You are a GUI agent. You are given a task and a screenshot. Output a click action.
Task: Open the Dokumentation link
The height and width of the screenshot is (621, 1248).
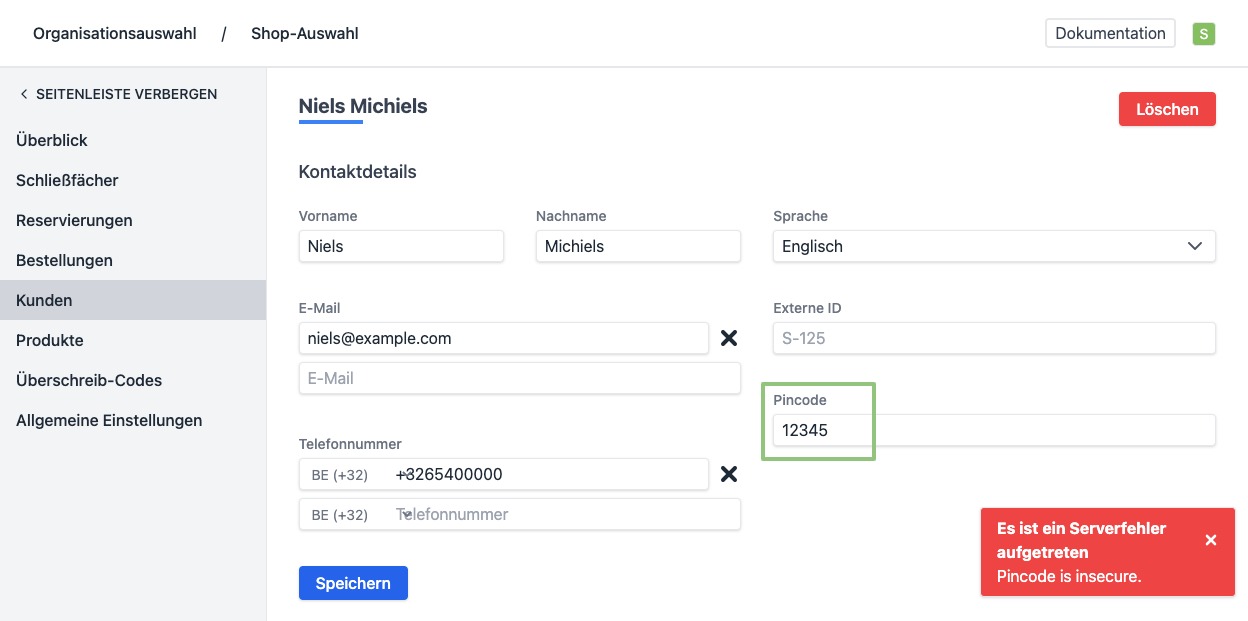tap(1110, 33)
